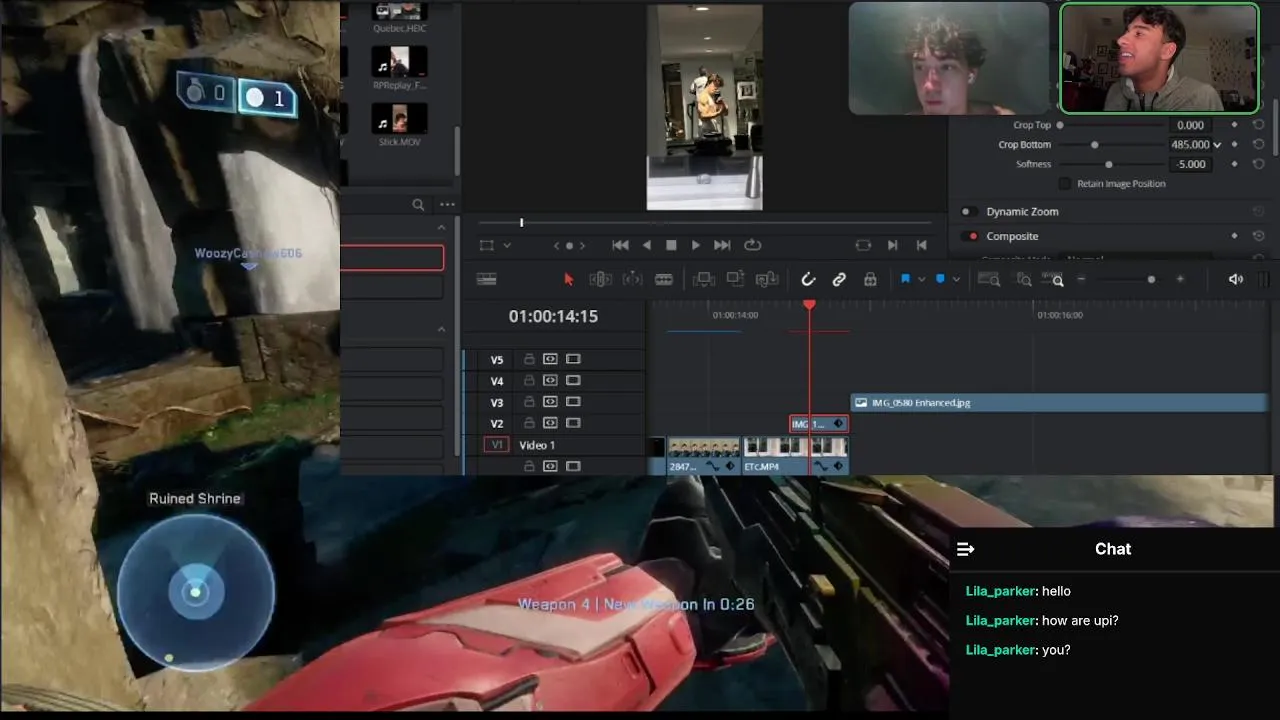Play the timeline forward

point(696,245)
